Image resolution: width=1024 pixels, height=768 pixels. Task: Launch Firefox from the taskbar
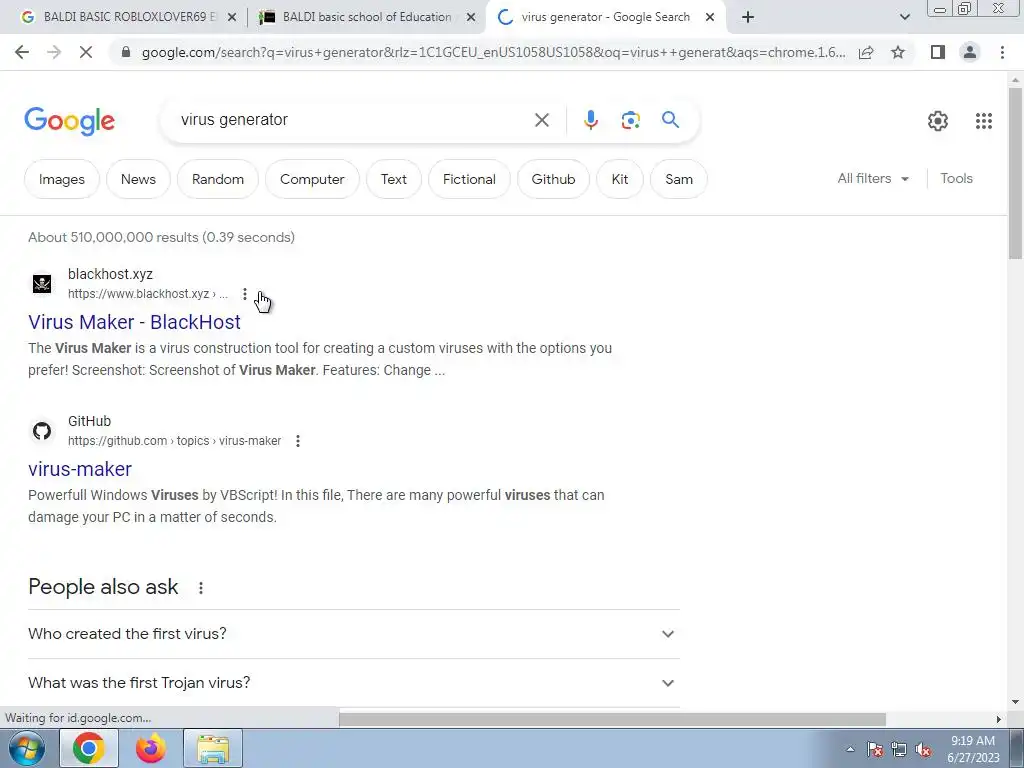[150, 748]
